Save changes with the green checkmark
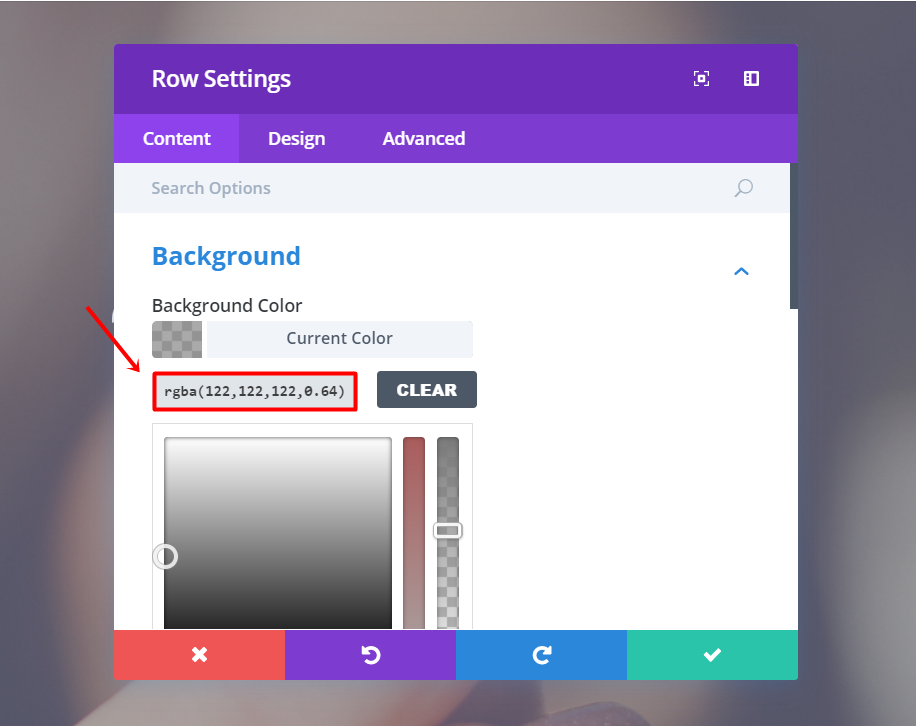The image size is (916, 726). click(x=712, y=655)
